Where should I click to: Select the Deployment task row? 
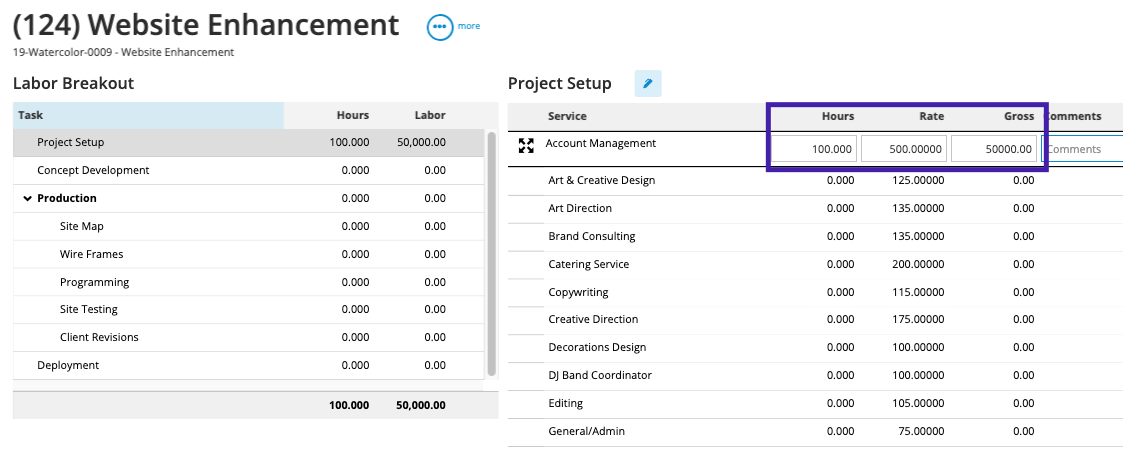coord(68,366)
